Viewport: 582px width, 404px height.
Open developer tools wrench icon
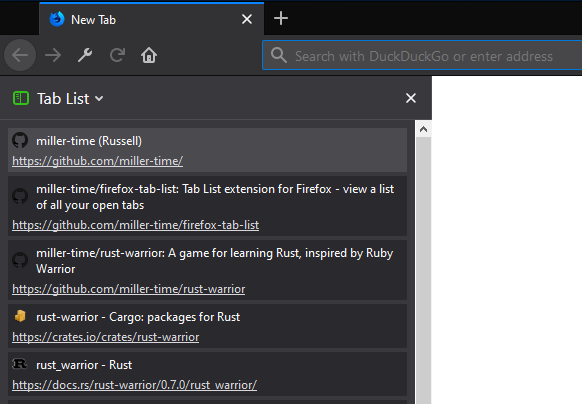point(85,55)
